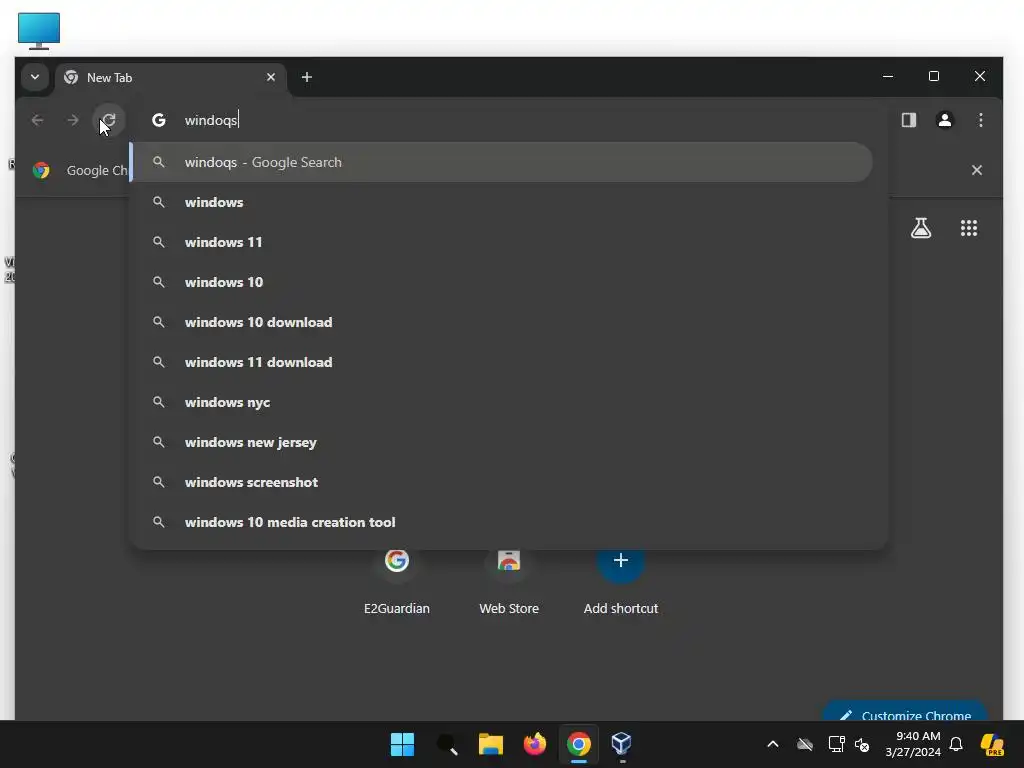Open the clock showing 9:40 AM
This screenshot has width=1024, height=768.
(913, 744)
